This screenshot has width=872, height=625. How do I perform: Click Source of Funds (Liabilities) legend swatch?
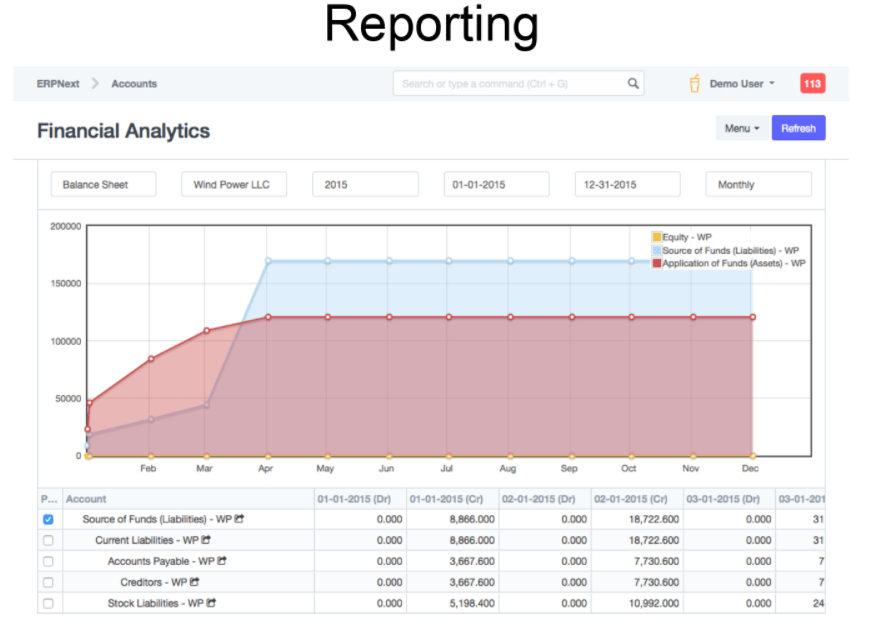click(x=657, y=250)
